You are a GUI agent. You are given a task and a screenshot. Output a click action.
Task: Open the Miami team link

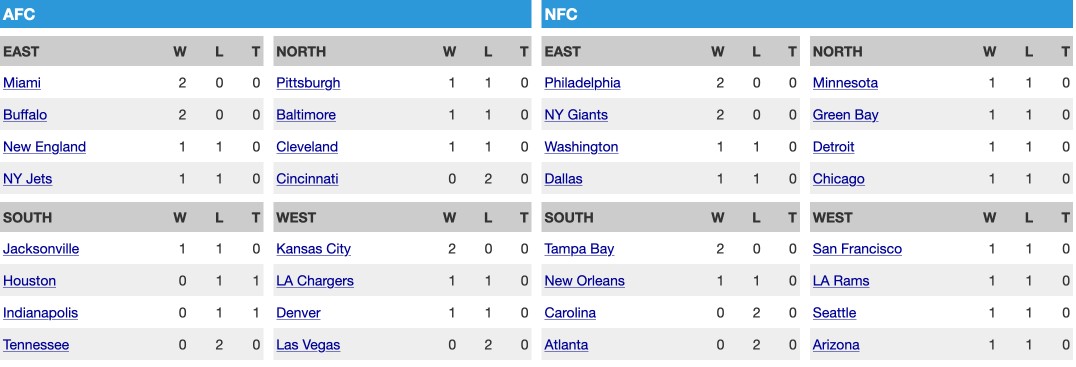tap(22, 83)
